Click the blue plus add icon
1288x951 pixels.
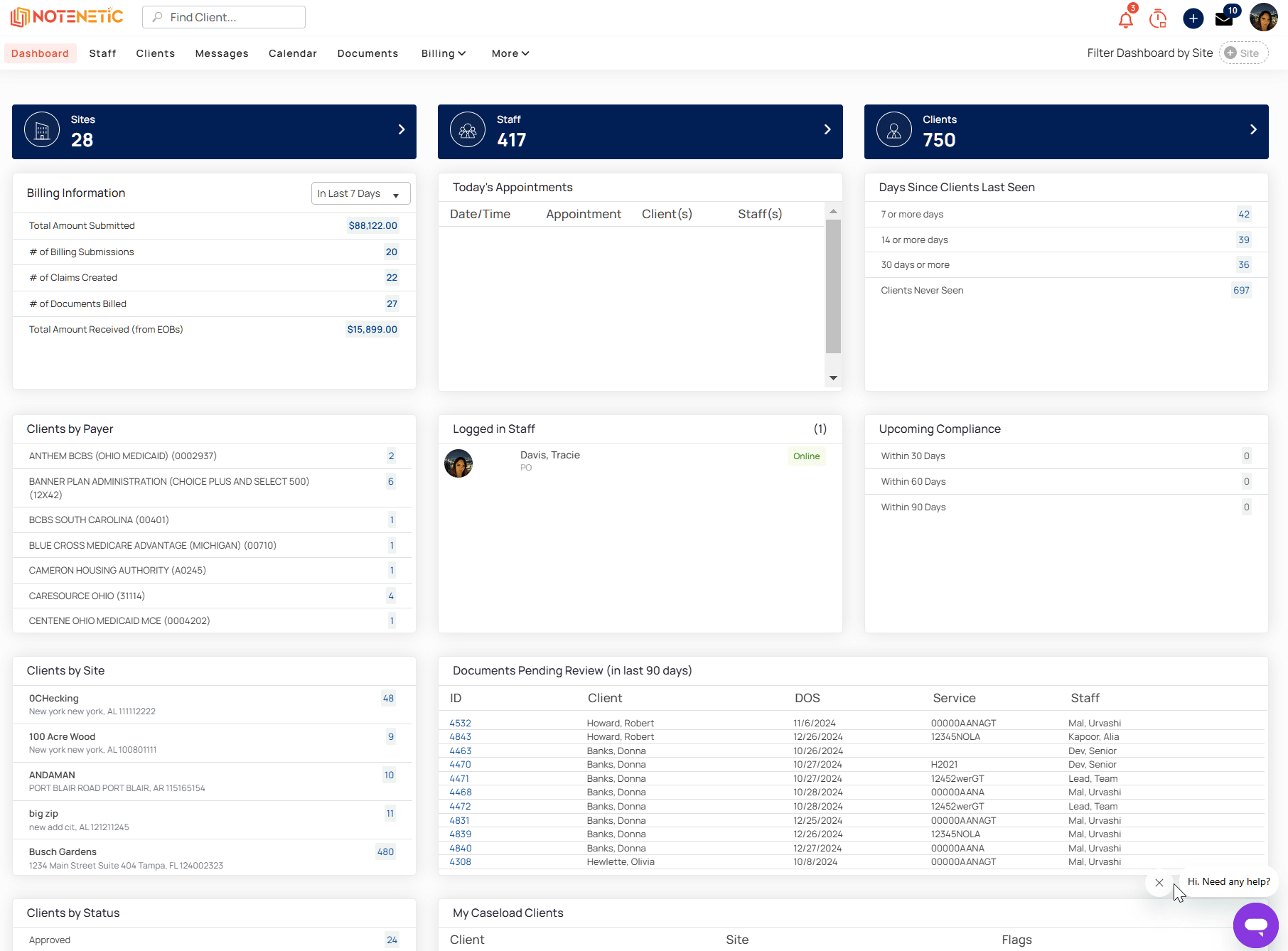tap(1193, 18)
